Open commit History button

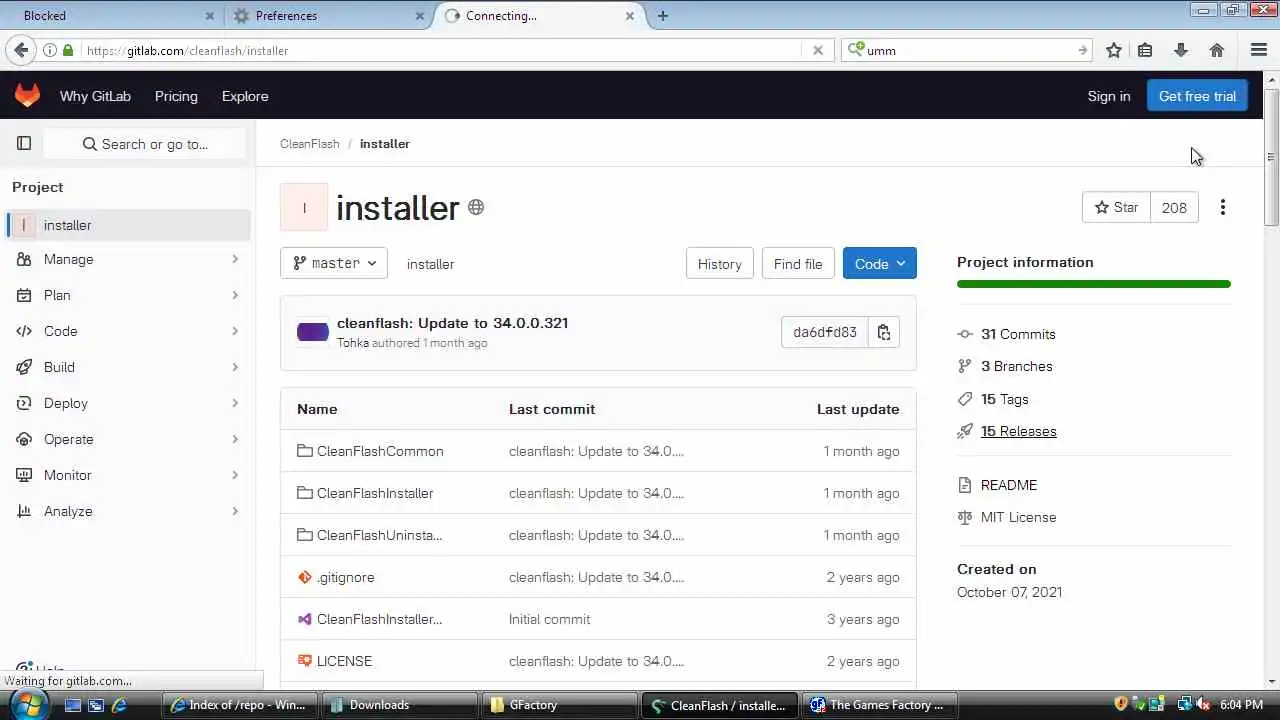pyautogui.click(x=719, y=263)
